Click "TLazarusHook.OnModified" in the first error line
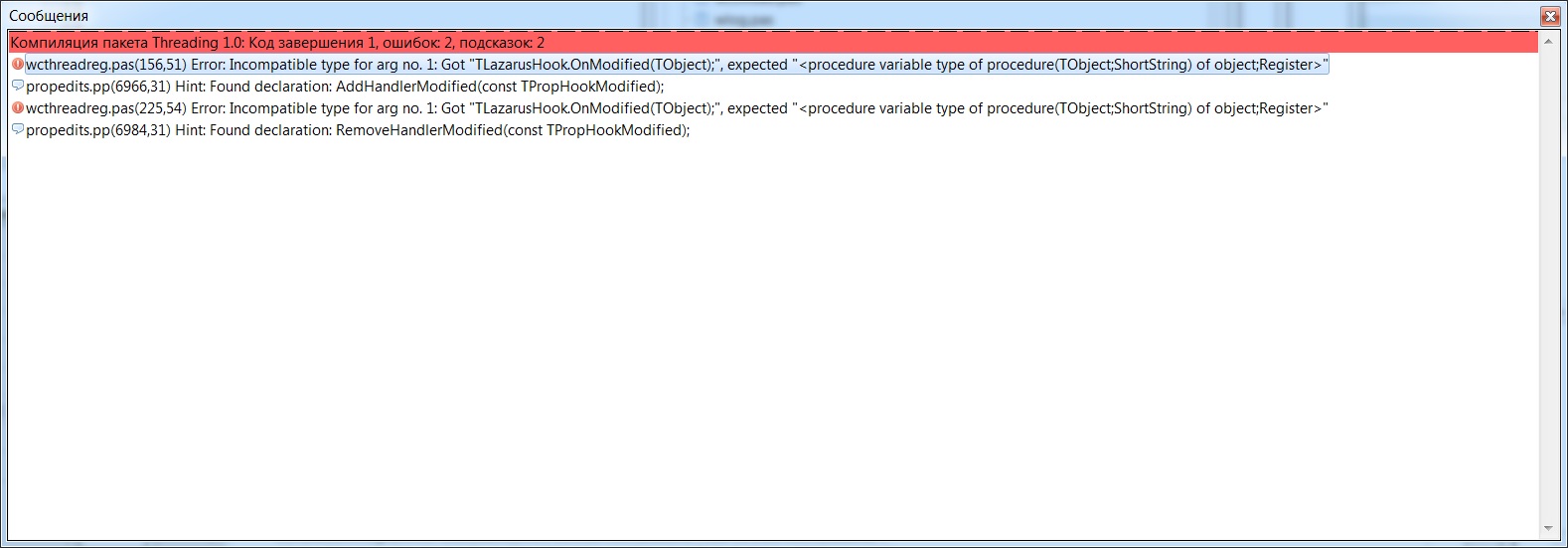 (x=561, y=65)
